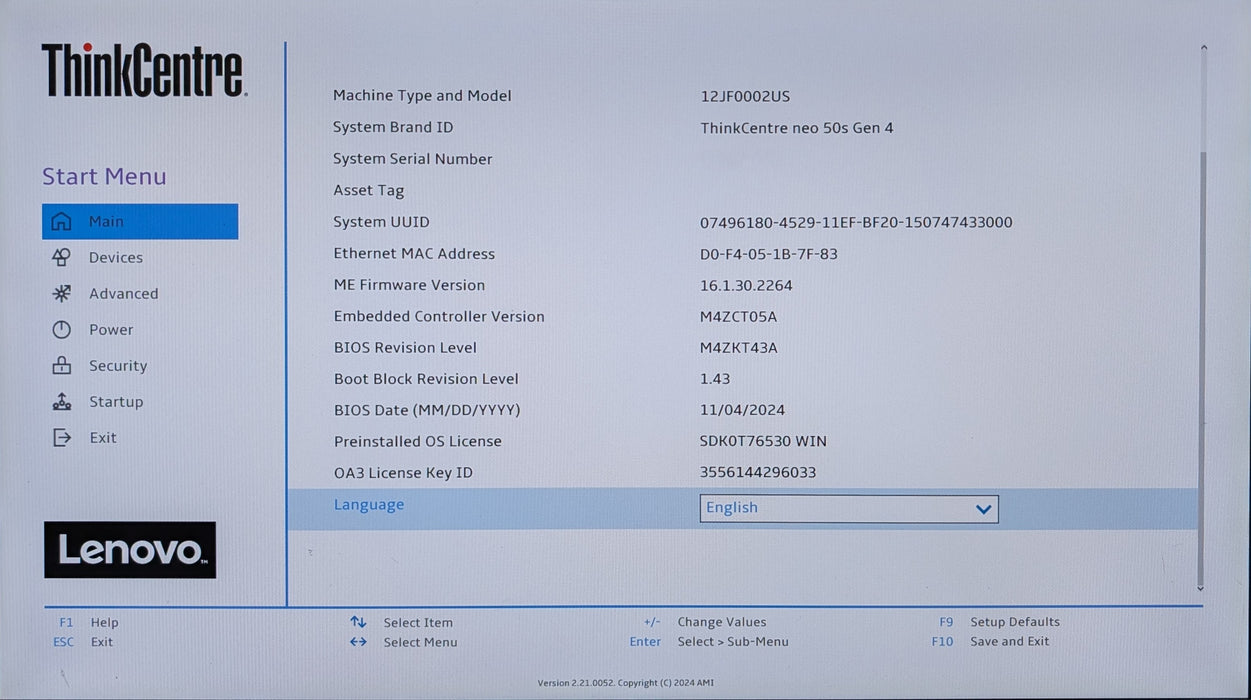This screenshot has width=1251, height=700.
Task: Click the F1 Help shortcut
Action: pyautogui.click(x=89, y=622)
